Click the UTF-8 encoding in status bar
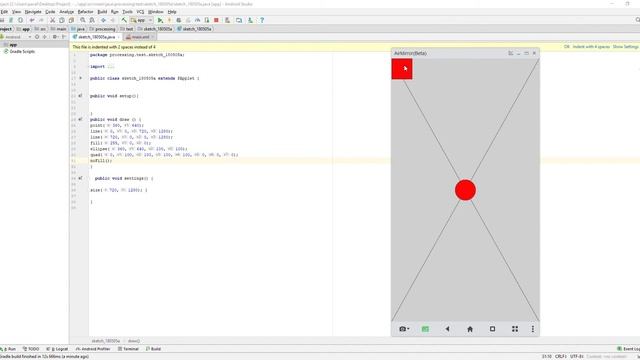 point(576,356)
